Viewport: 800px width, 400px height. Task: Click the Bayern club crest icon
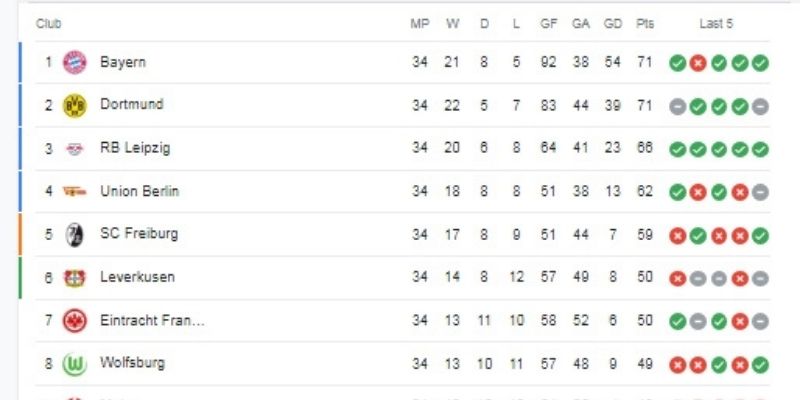point(75,62)
